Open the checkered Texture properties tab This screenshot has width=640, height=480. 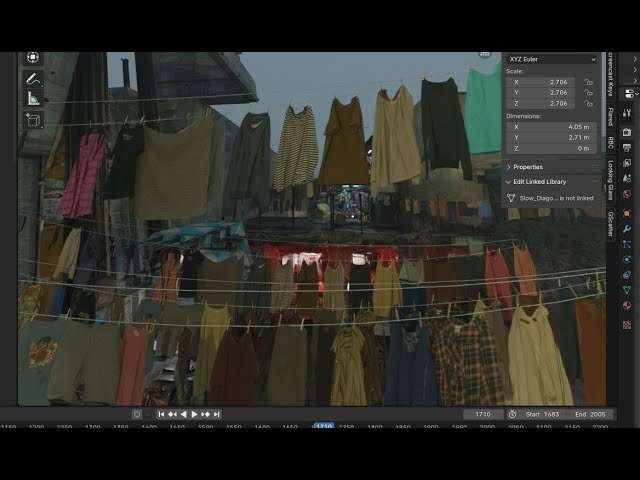pos(627,325)
